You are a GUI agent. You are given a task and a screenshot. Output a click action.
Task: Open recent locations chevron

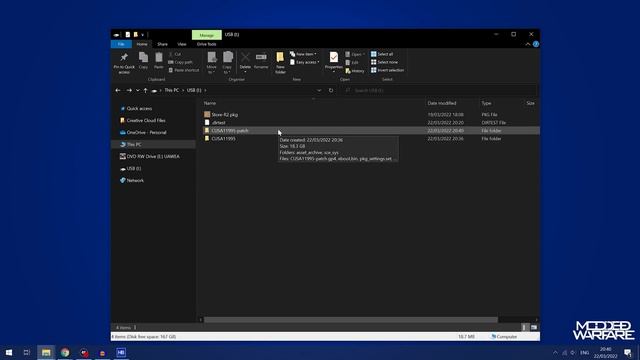point(138,90)
